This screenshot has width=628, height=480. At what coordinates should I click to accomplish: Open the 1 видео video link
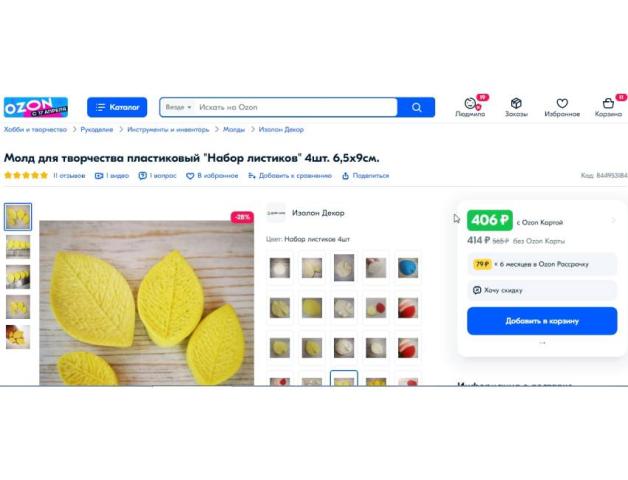pyautogui.click(x=112, y=176)
